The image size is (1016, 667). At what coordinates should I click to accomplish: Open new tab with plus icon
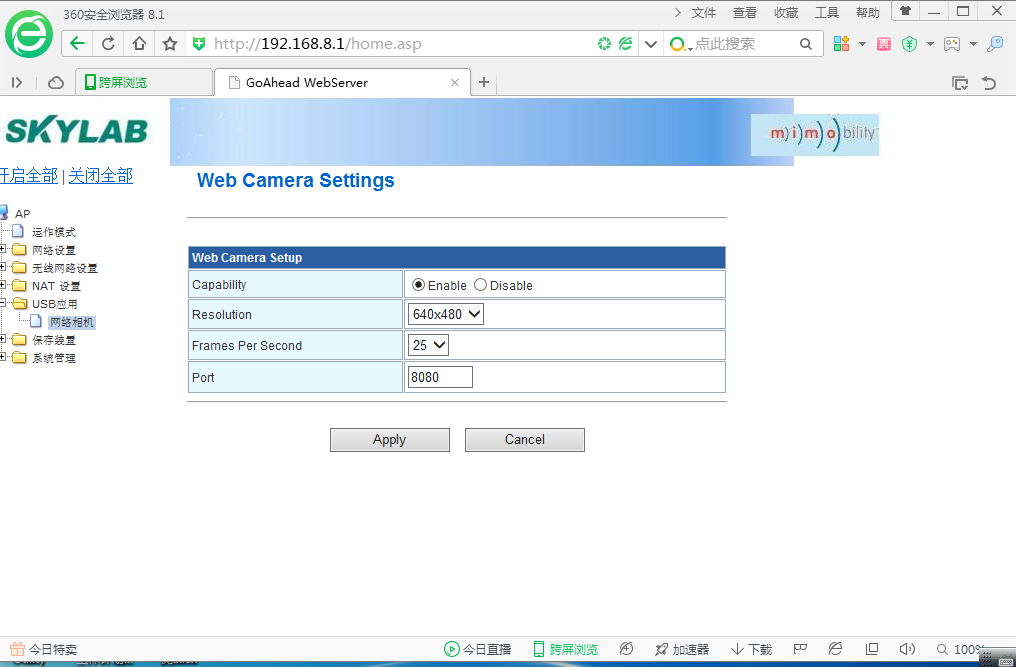click(484, 82)
